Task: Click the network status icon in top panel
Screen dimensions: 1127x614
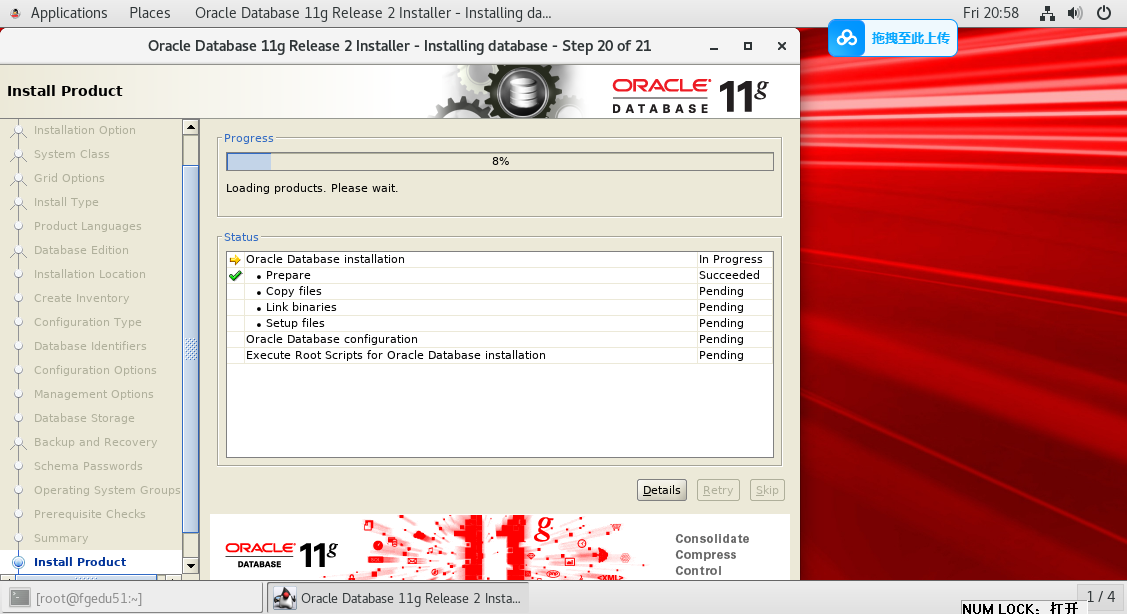Action: (x=1047, y=13)
